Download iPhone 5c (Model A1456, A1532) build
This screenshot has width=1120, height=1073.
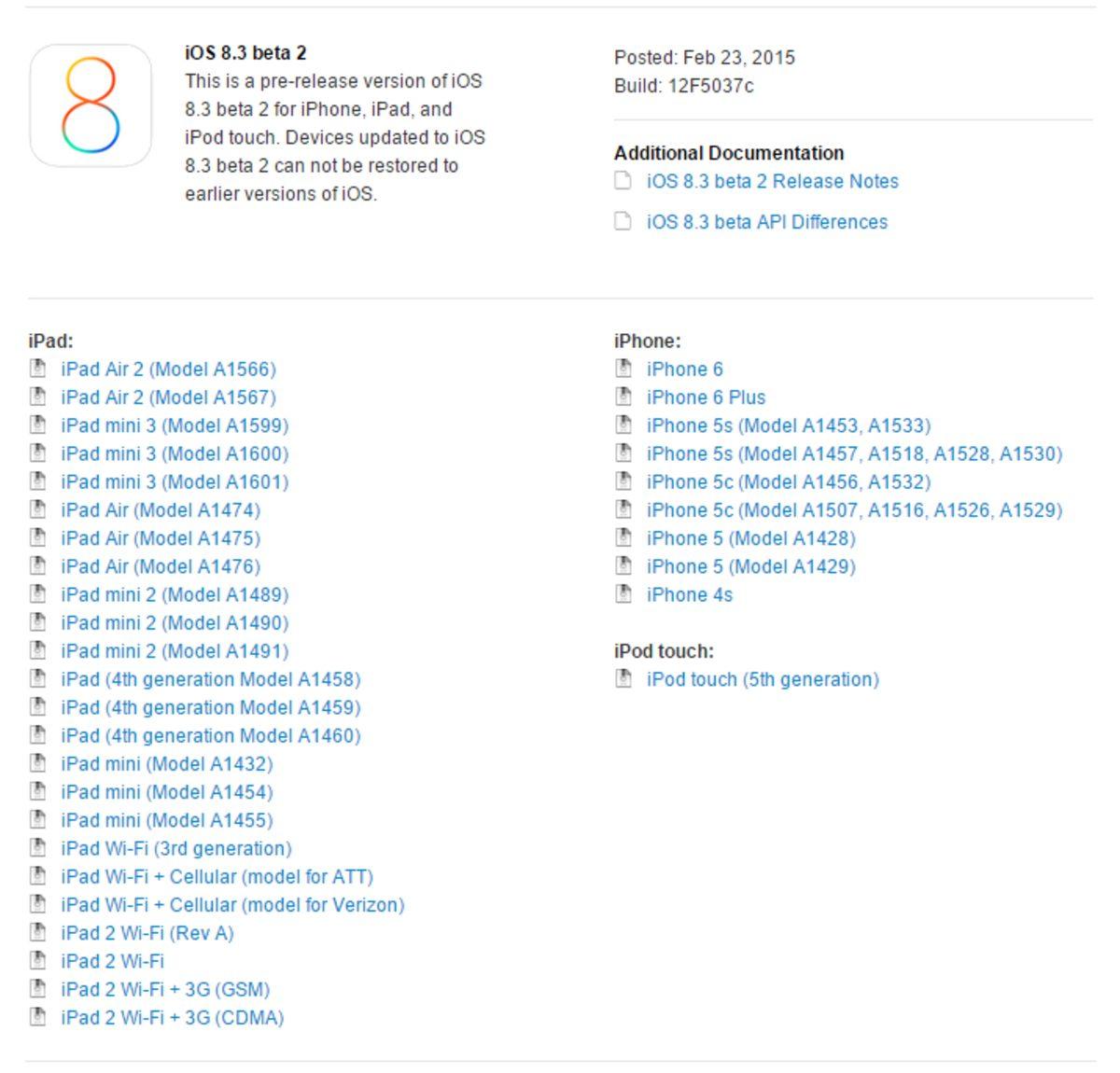pyautogui.click(x=789, y=481)
